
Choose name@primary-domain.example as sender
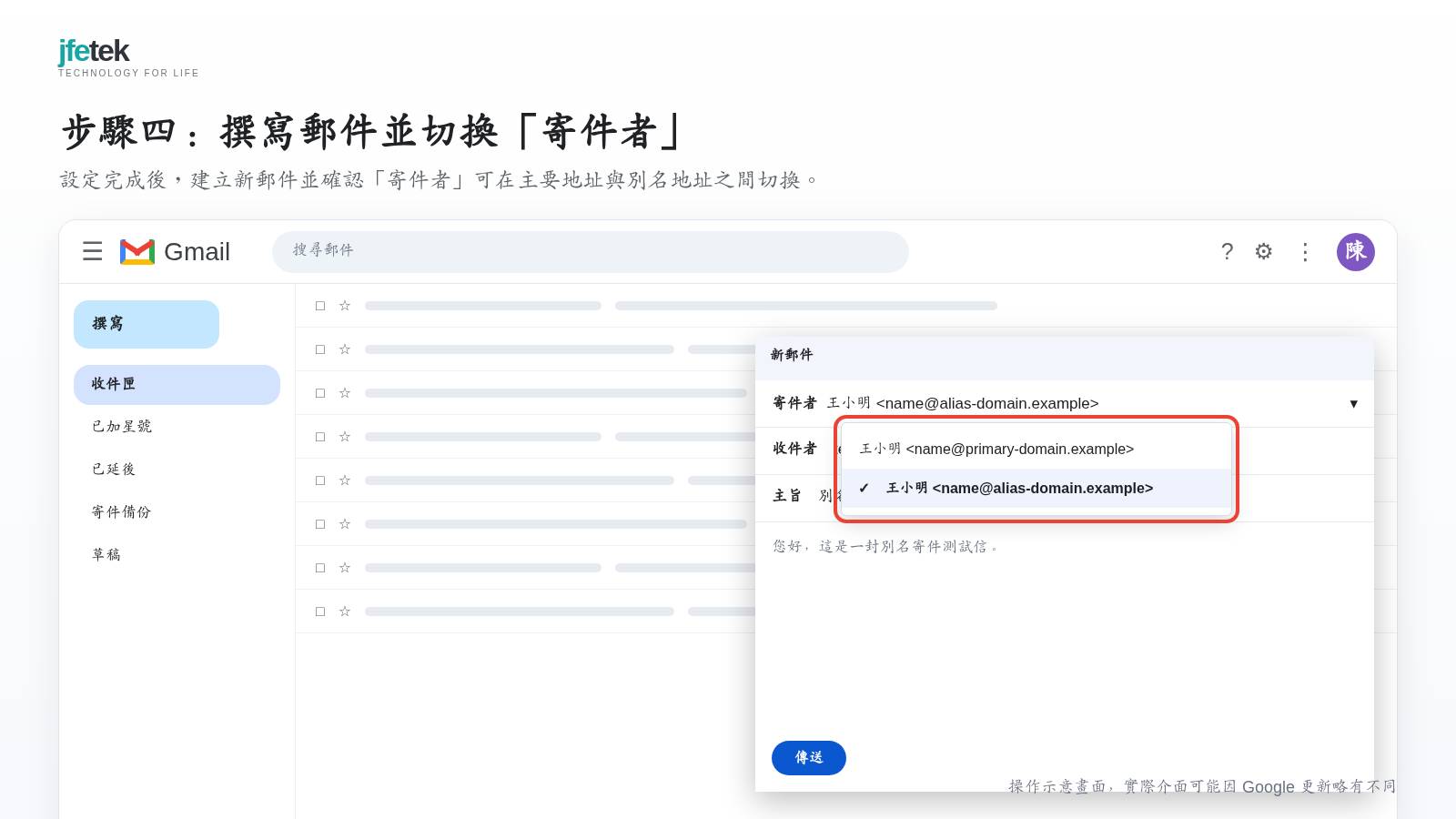pyautogui.click(x=1036, y=450)
